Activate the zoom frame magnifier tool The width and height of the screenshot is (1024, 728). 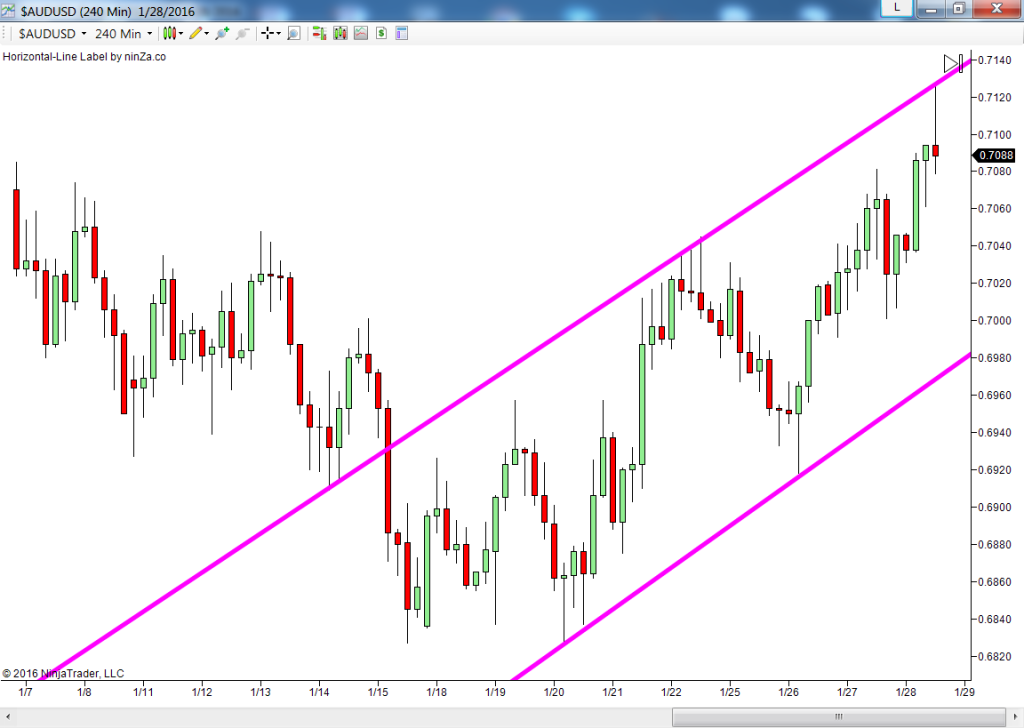click(x=294, y=33)
